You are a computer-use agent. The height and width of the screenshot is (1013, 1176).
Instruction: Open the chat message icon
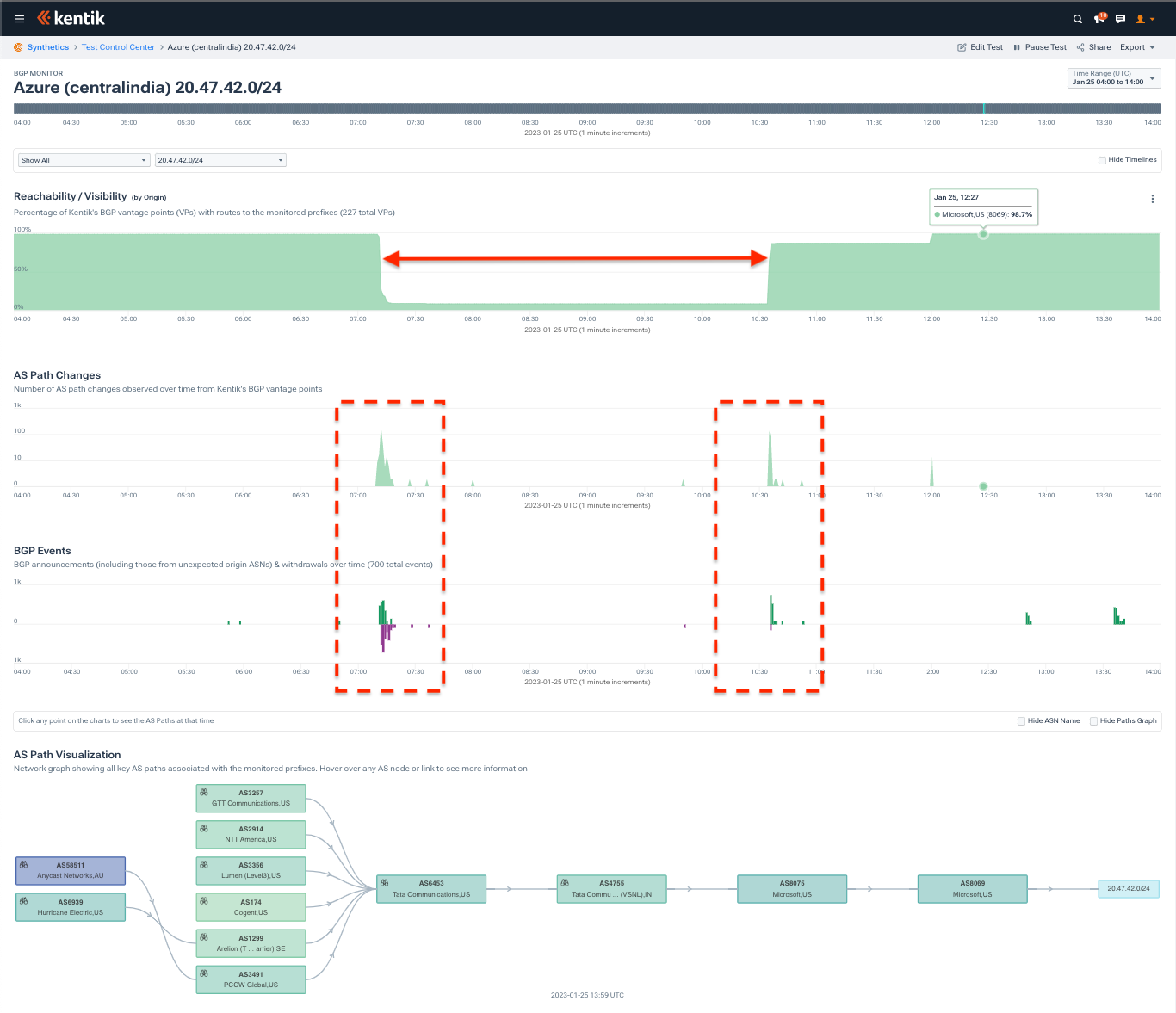[1120, 19]
